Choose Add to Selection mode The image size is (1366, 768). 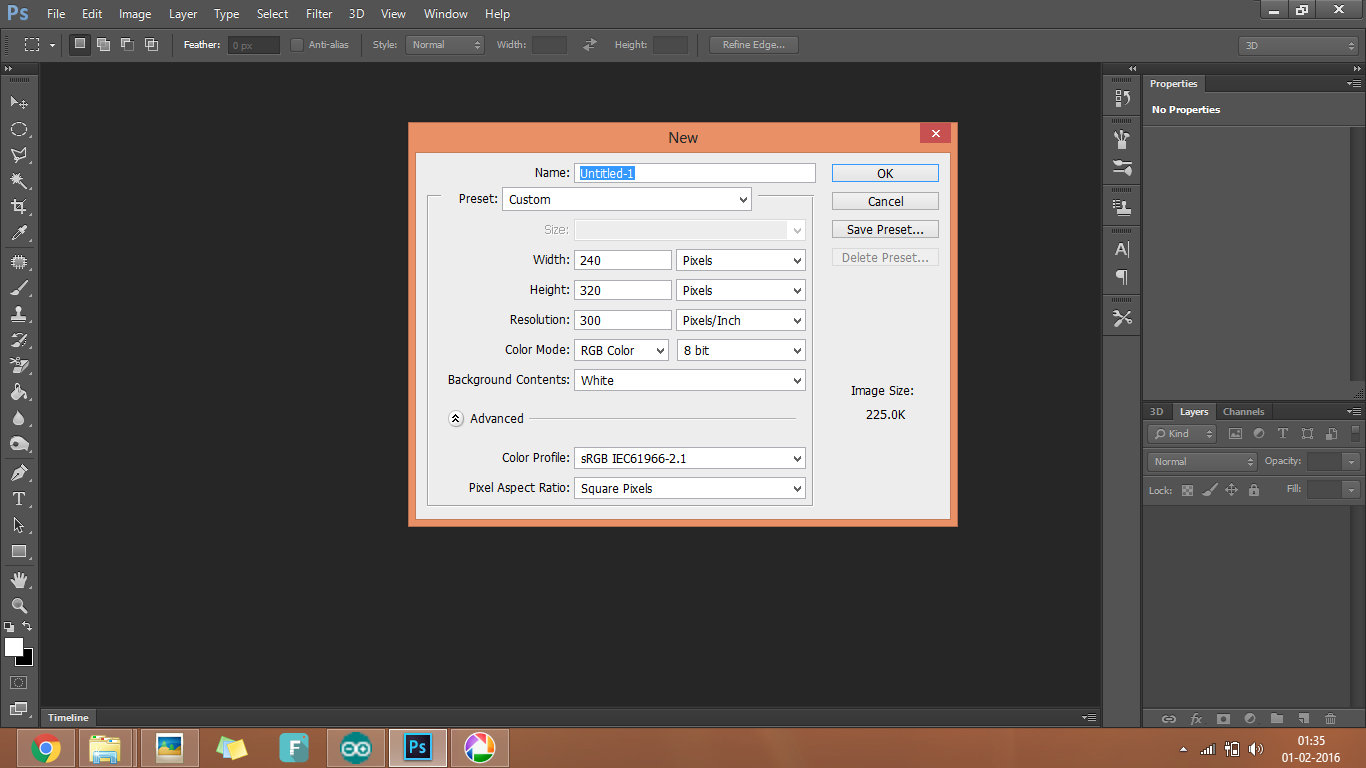point(103,45)
